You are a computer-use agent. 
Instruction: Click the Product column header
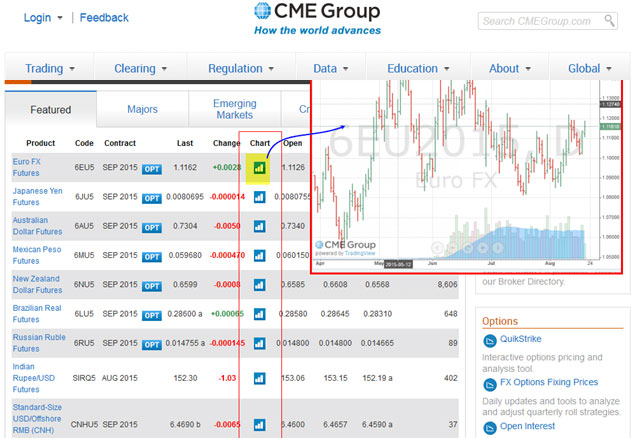tap(41, 143)
